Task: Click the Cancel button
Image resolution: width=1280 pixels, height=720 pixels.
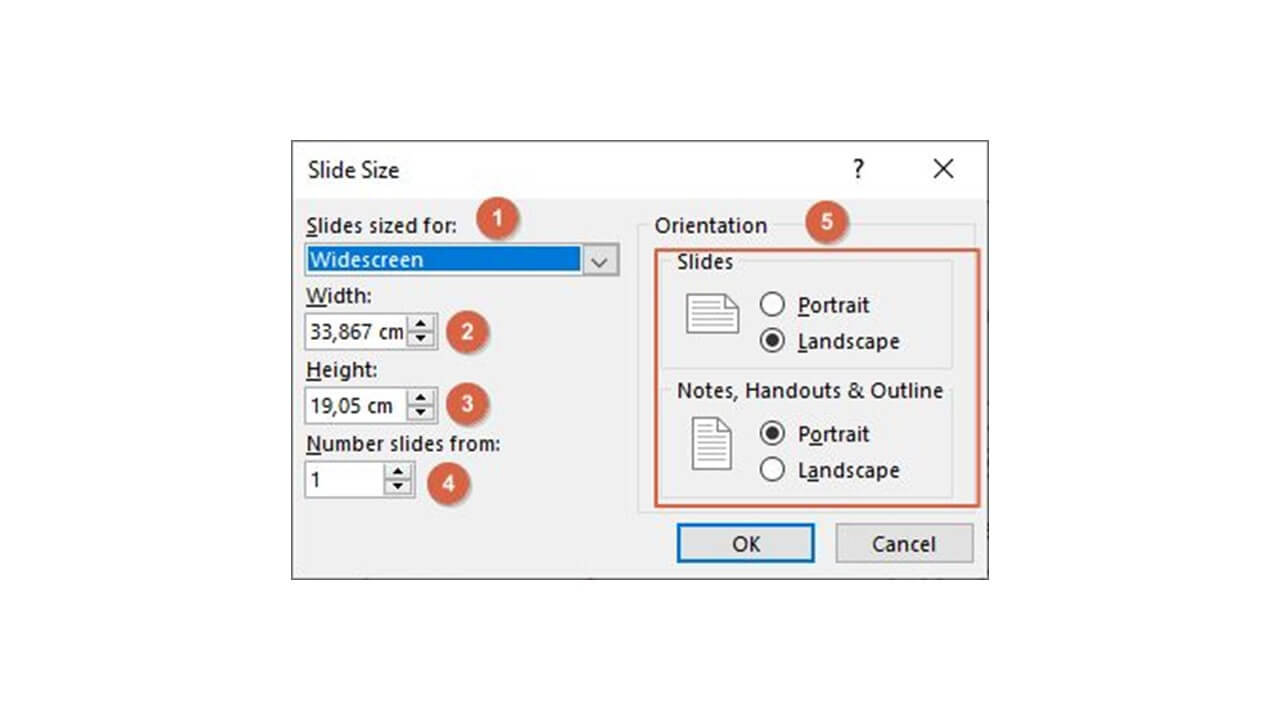Action: 904,544
